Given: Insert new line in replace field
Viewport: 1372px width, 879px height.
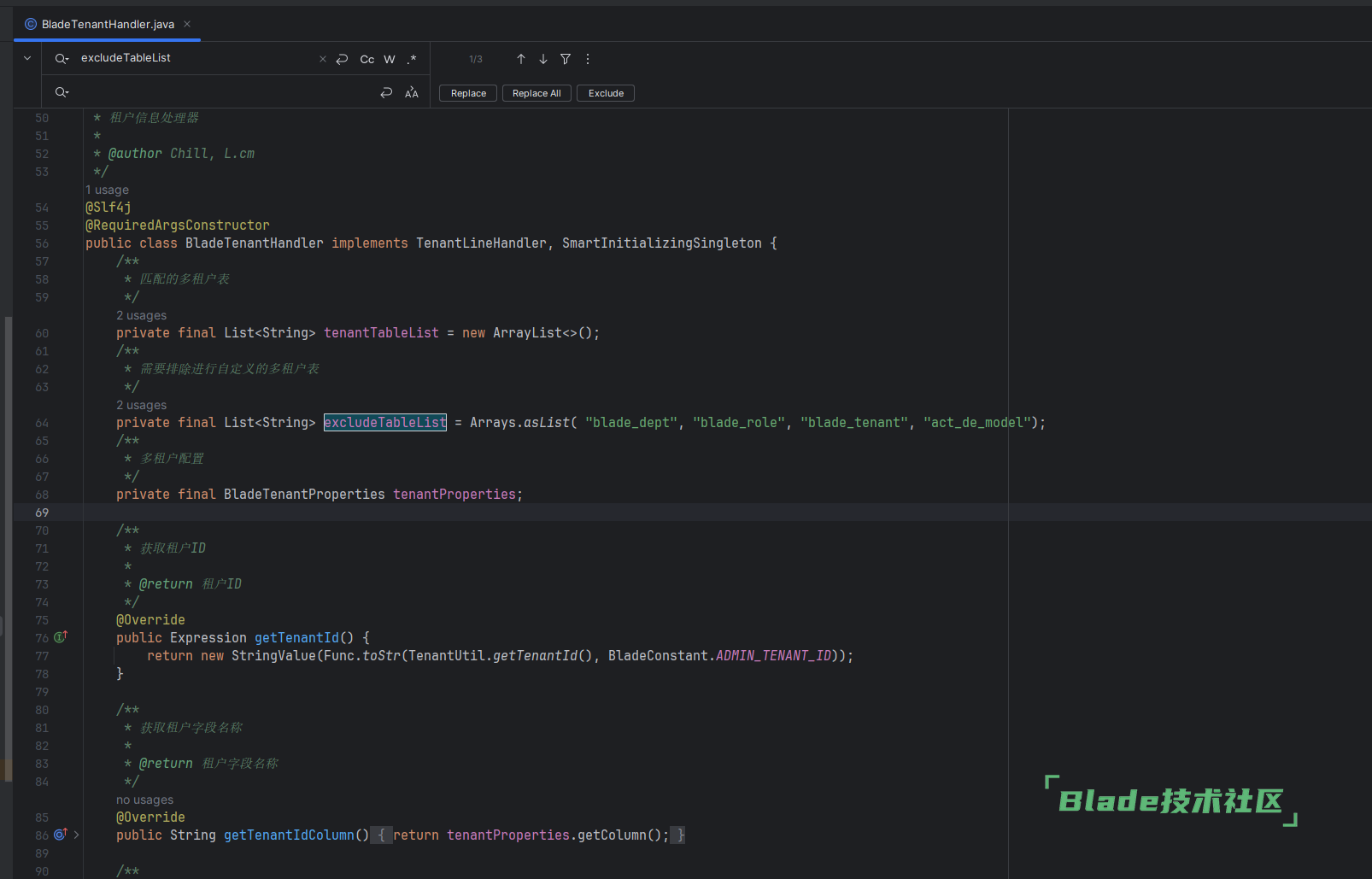Looking at the screenshot, I should point(386,92).
